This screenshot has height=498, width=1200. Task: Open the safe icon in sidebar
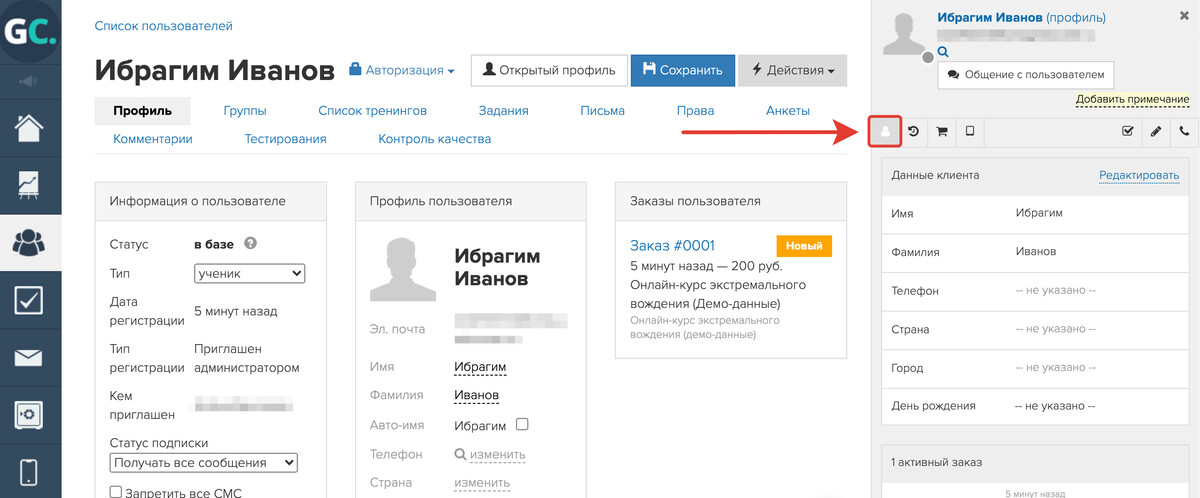(30, 414)
